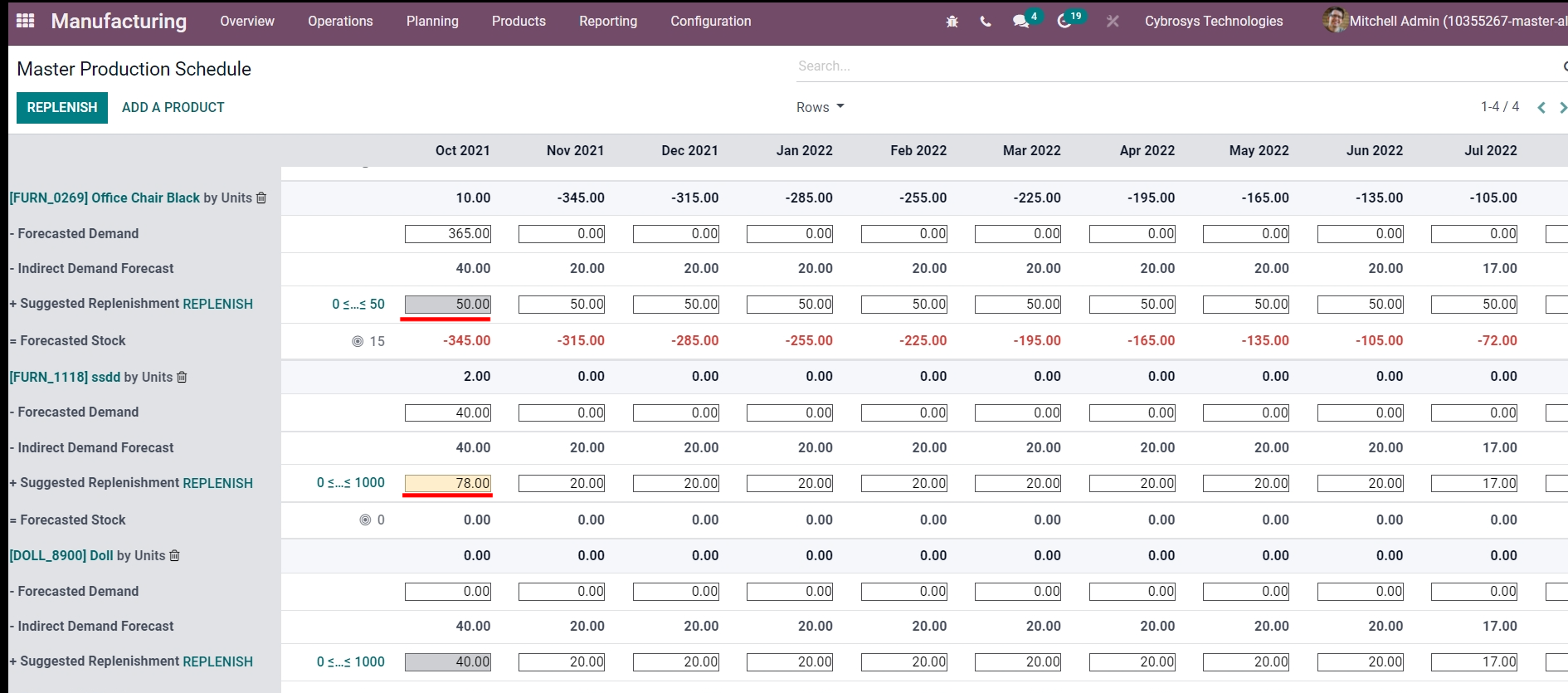Click the debug bug icon
The height and width of the screenshot is (693, 1568).
point(952,22)
